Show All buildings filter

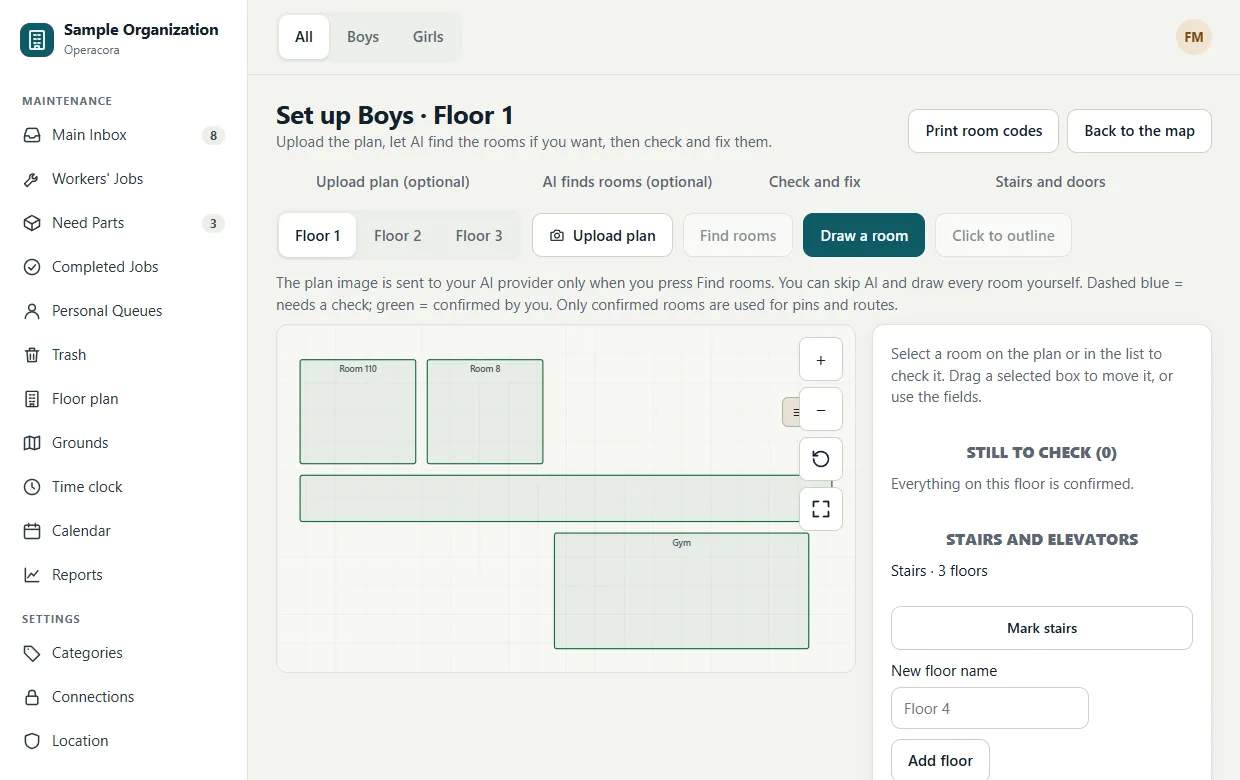[304, 37]
